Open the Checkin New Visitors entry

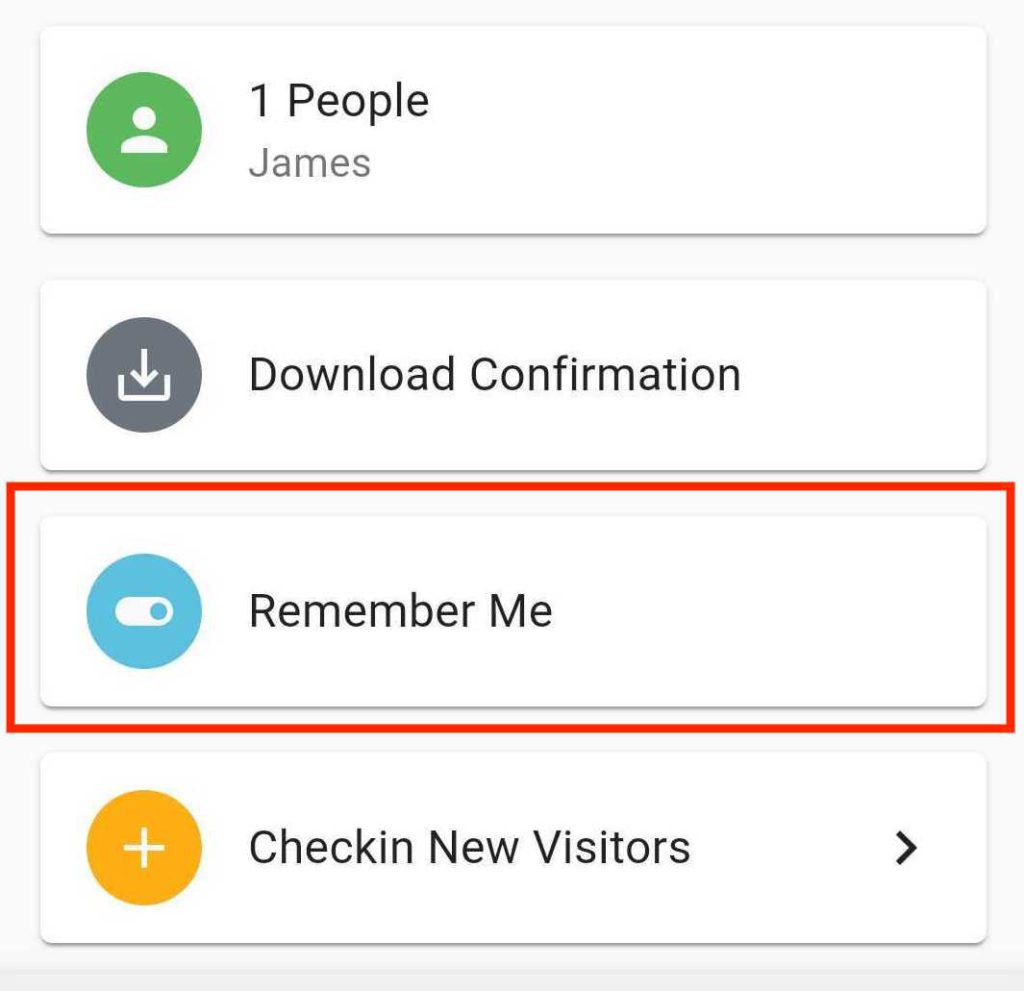[470, 847]
